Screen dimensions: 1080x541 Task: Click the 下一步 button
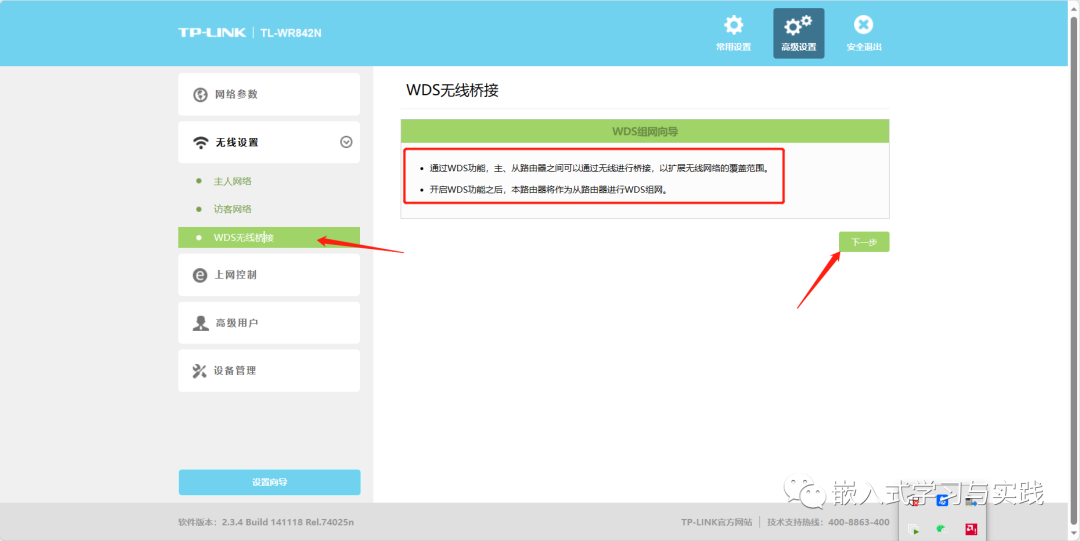pyautogui.click(x=864, y=242)
